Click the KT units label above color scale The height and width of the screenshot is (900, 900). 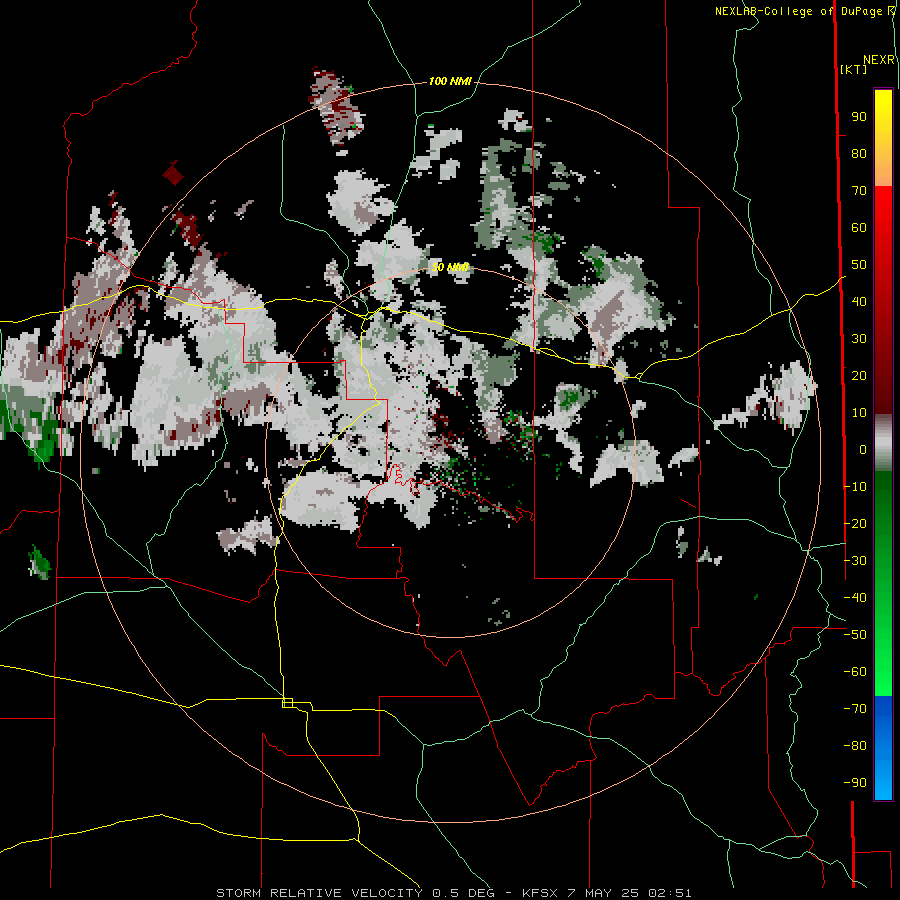[854, 69]
